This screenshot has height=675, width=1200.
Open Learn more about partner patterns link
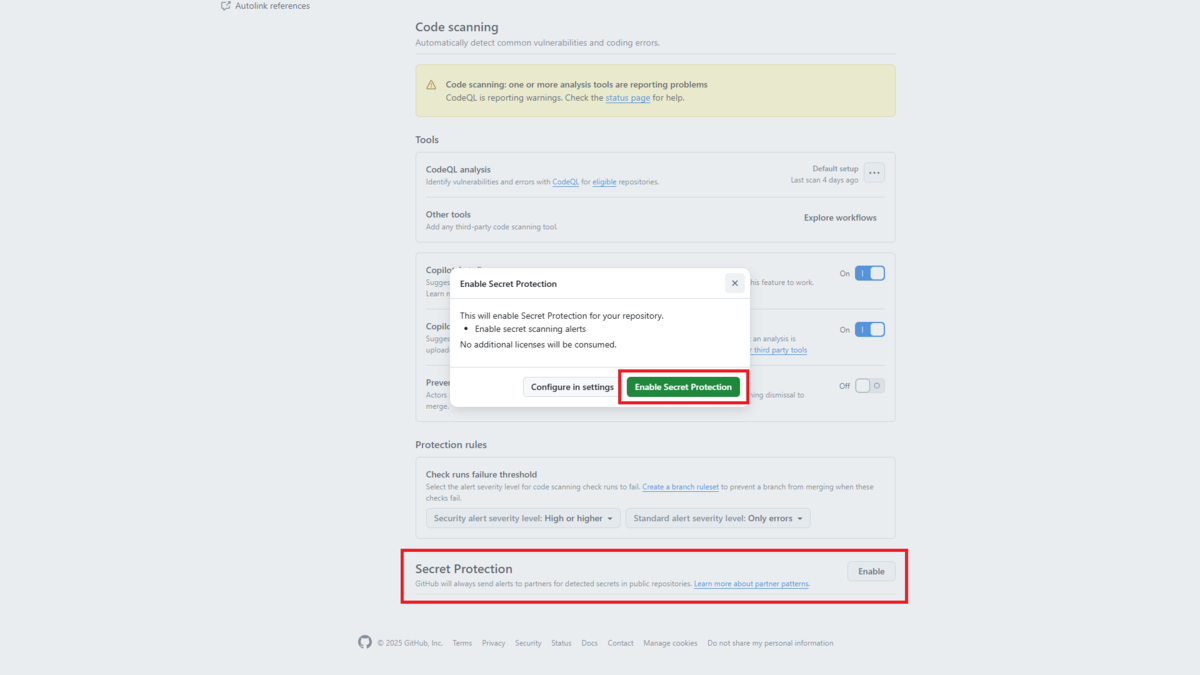751,583
